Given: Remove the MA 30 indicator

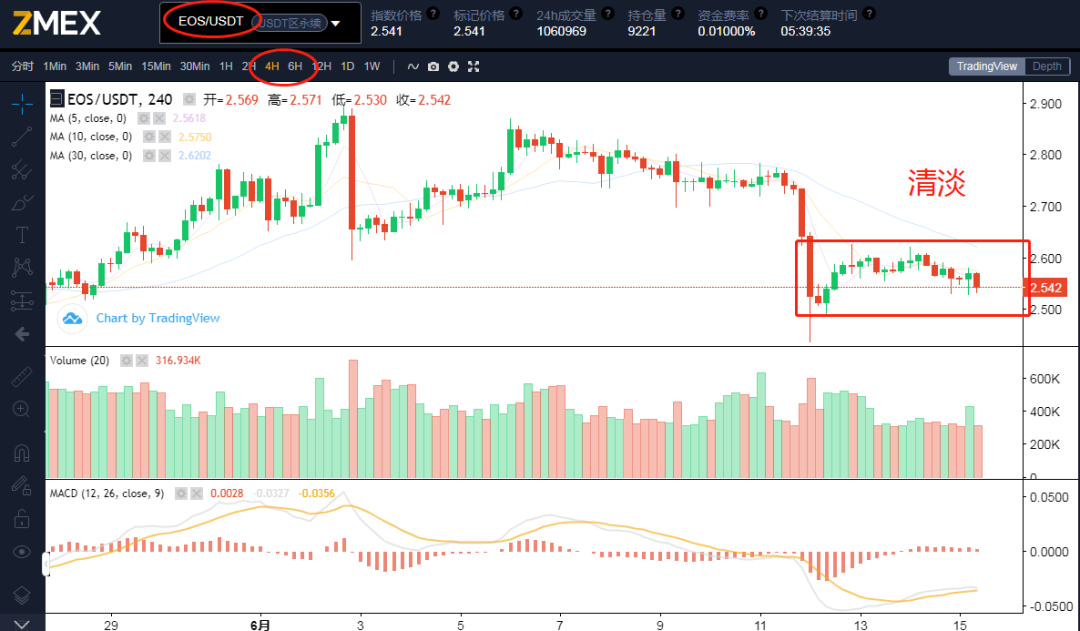Looking at the screenshot, I should coord(165,156).
